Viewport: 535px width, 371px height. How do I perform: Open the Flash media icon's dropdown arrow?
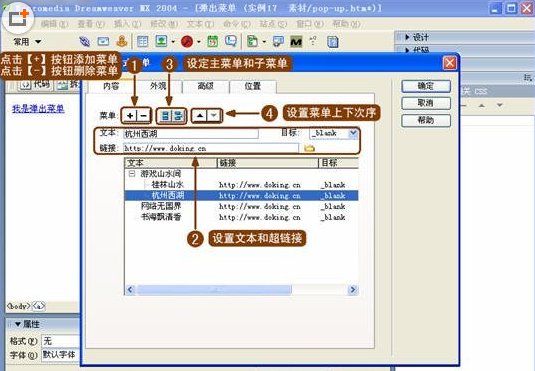pos(199,42)
